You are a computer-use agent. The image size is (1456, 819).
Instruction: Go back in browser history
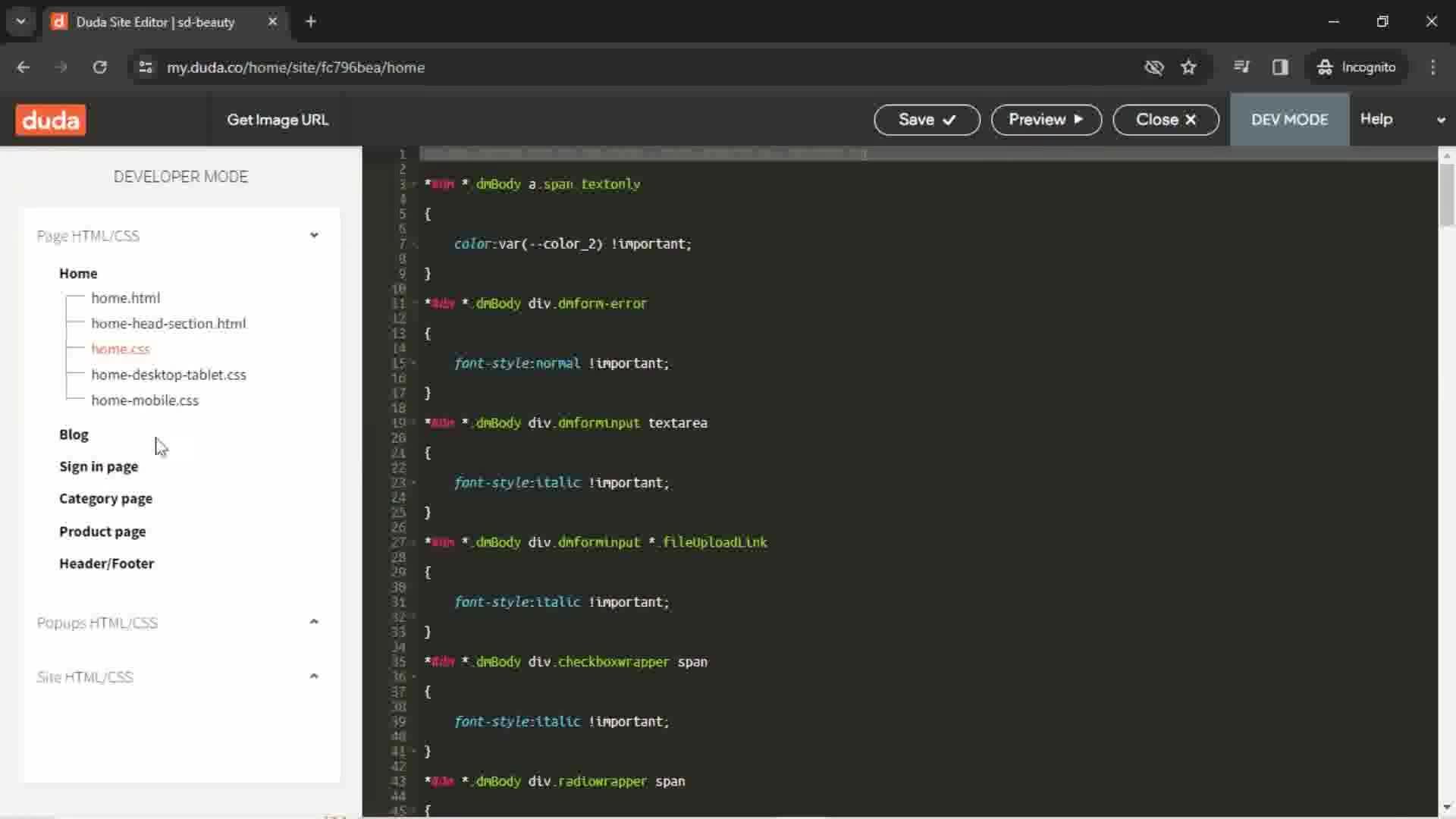(x=23, y=67)
